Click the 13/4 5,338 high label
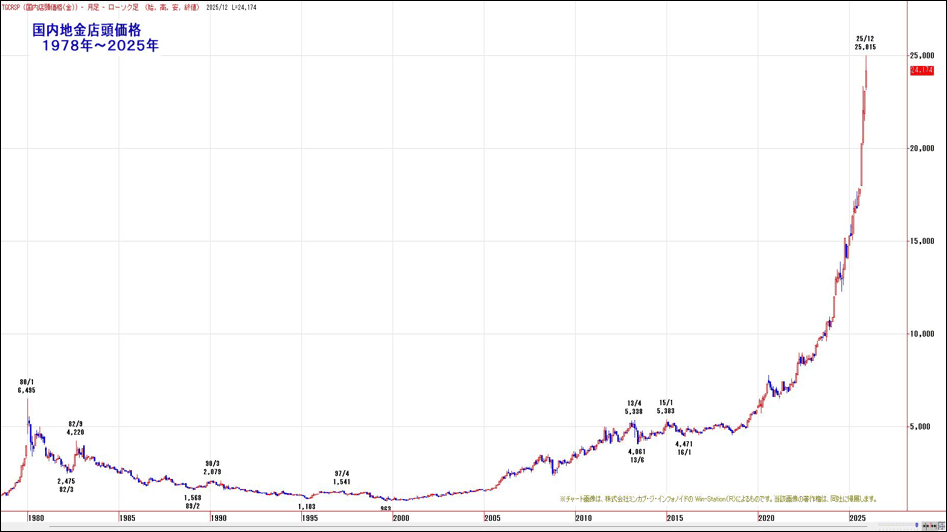Image resolution: width=947 pixels, height=532 pixels. click(633, 407)
